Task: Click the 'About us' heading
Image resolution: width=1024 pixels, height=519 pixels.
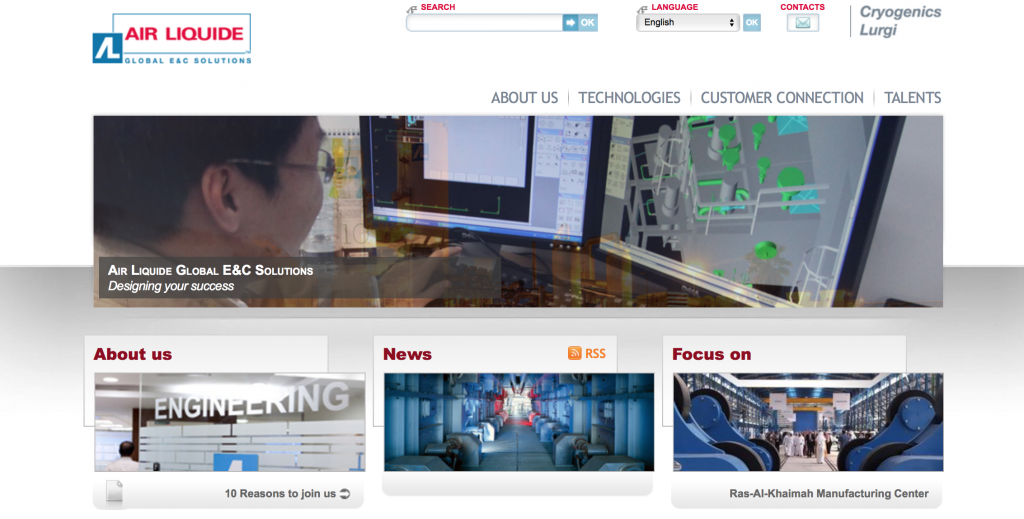Action: 133,354
